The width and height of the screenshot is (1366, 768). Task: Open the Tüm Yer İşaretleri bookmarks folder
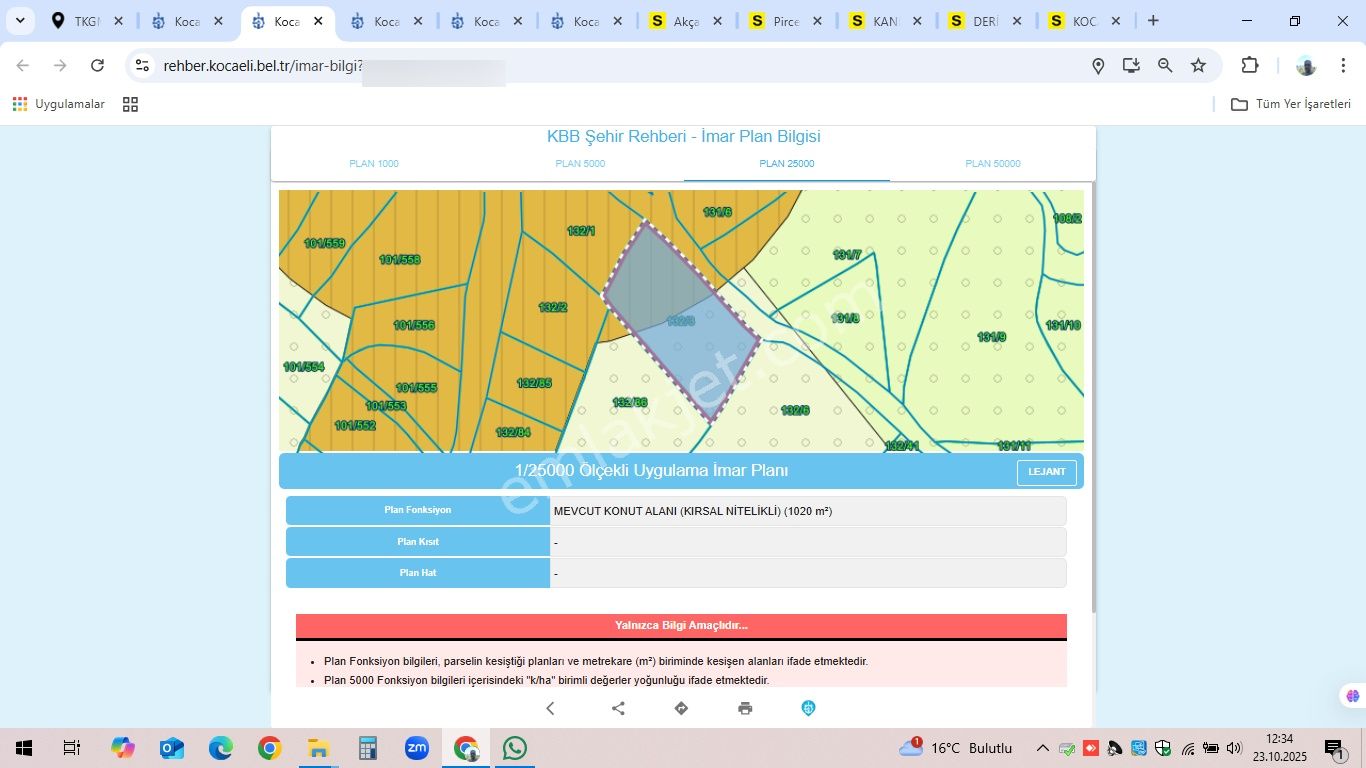pyautogui.click(x=1291, y=104)
